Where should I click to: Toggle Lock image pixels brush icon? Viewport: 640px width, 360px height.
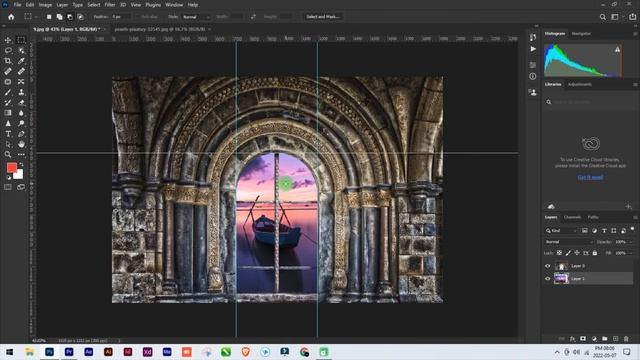568,253
